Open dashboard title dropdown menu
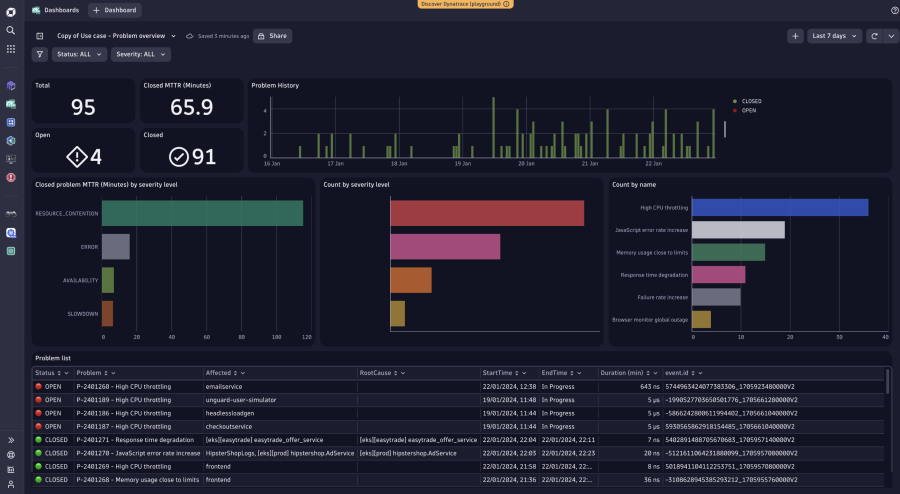Viewport: 900px width, 494px height. point(173,36)
